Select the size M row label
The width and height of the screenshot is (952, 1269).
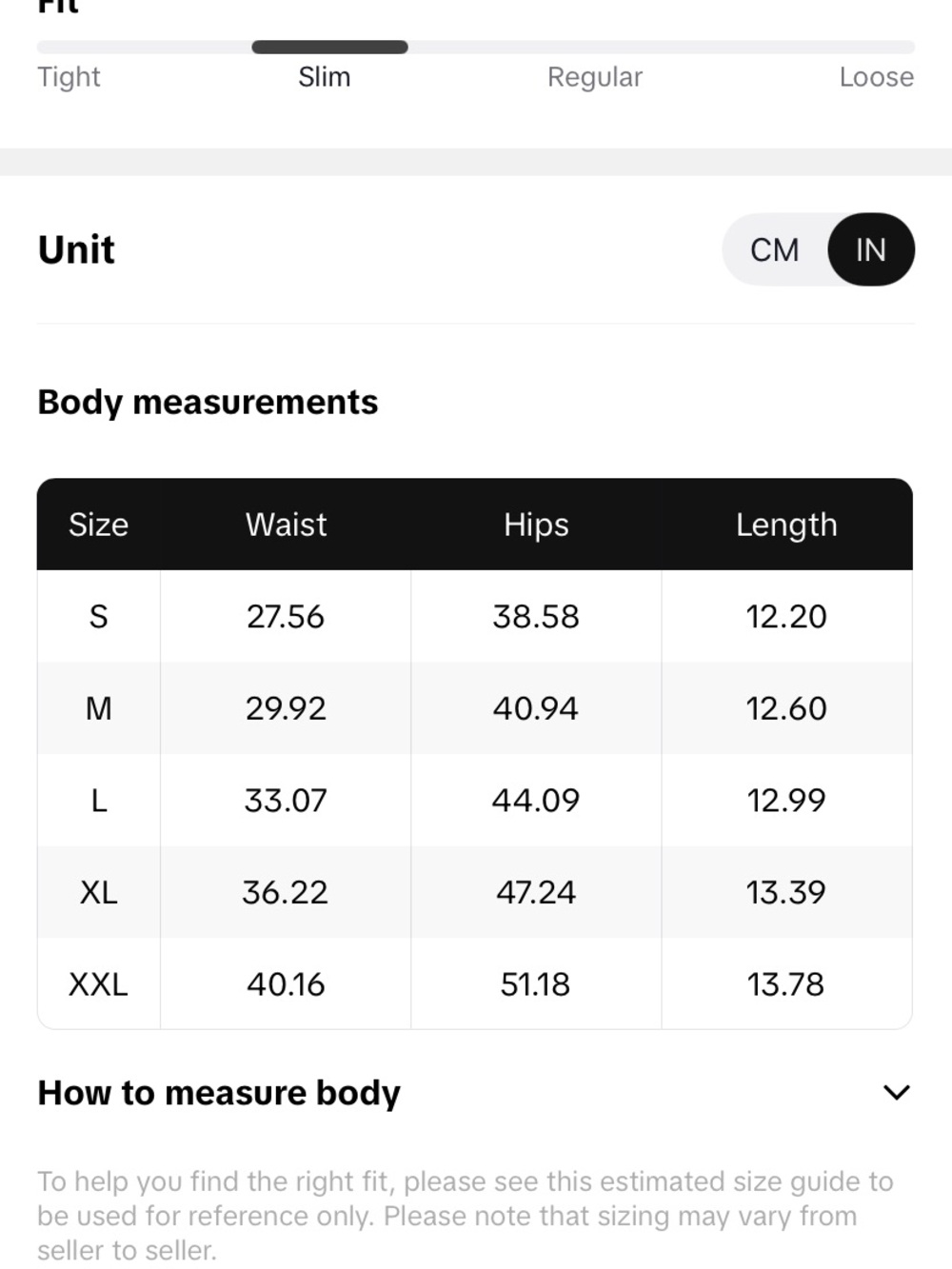point(98,708)
